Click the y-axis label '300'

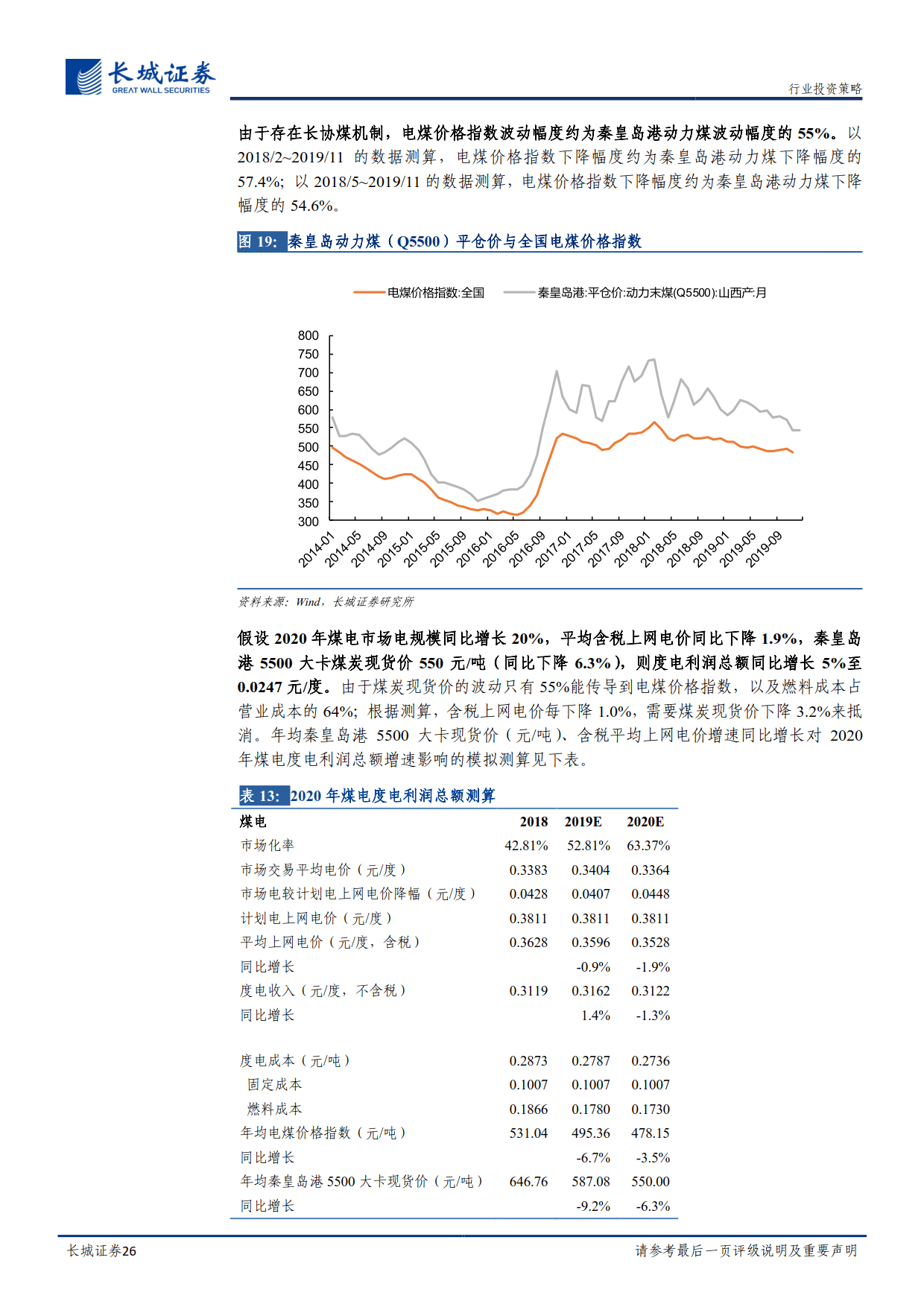(308, 522)
